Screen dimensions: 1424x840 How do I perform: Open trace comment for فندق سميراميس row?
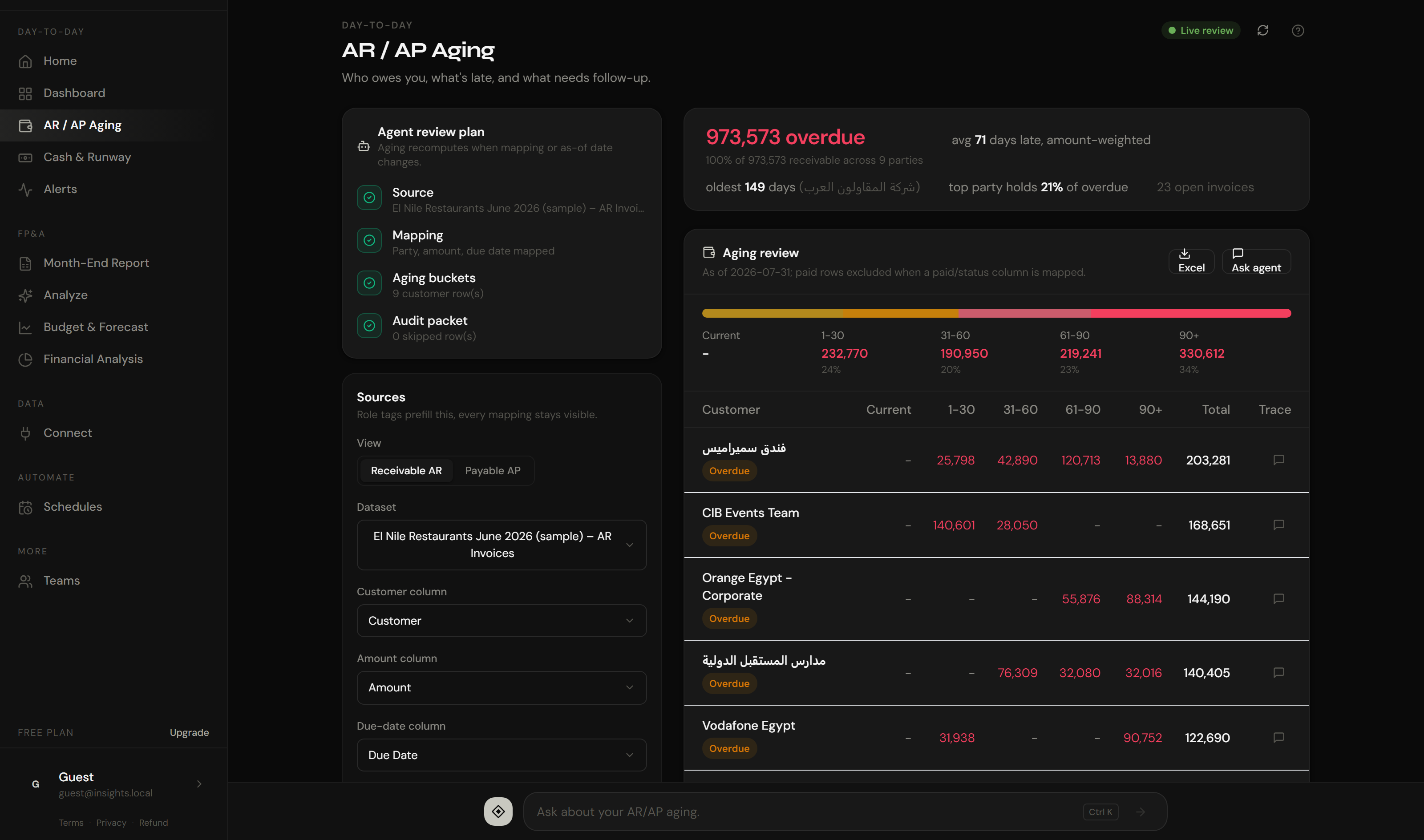1278,460
